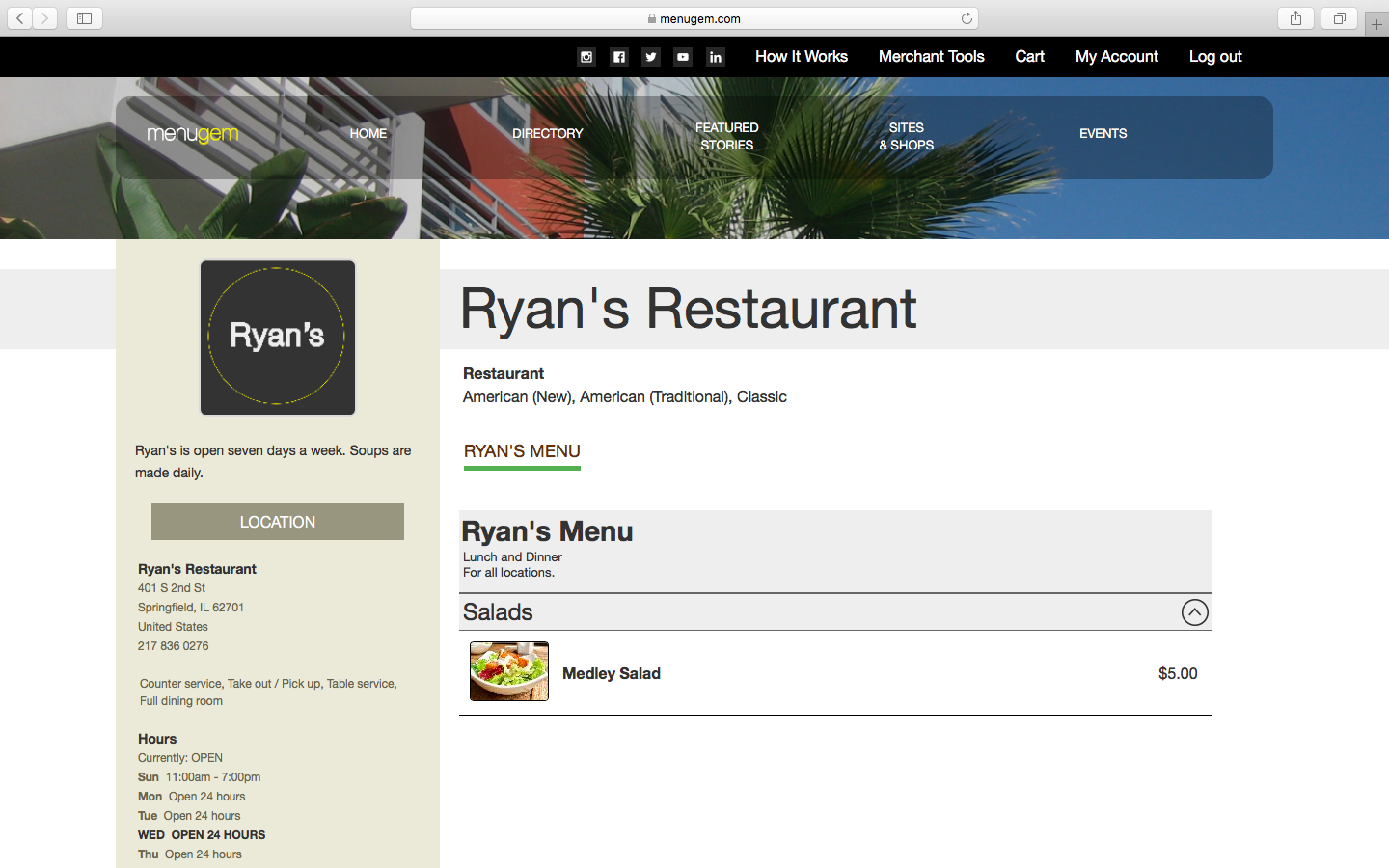
Task: Click the sidebar Ryan's Restaurant name
Action: [197, 569]
